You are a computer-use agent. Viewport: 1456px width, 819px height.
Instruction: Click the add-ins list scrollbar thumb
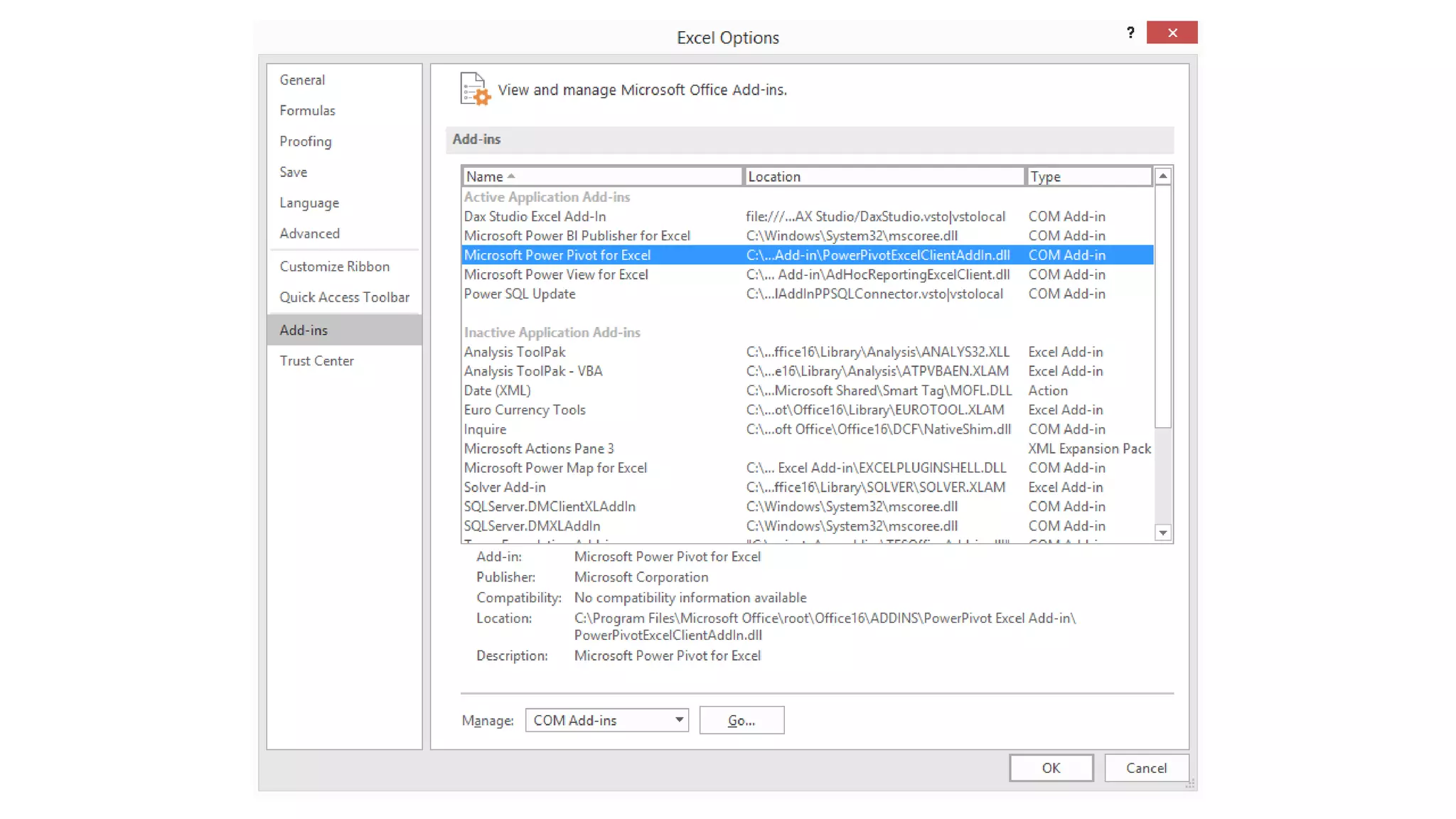(x=1163, y=306)
